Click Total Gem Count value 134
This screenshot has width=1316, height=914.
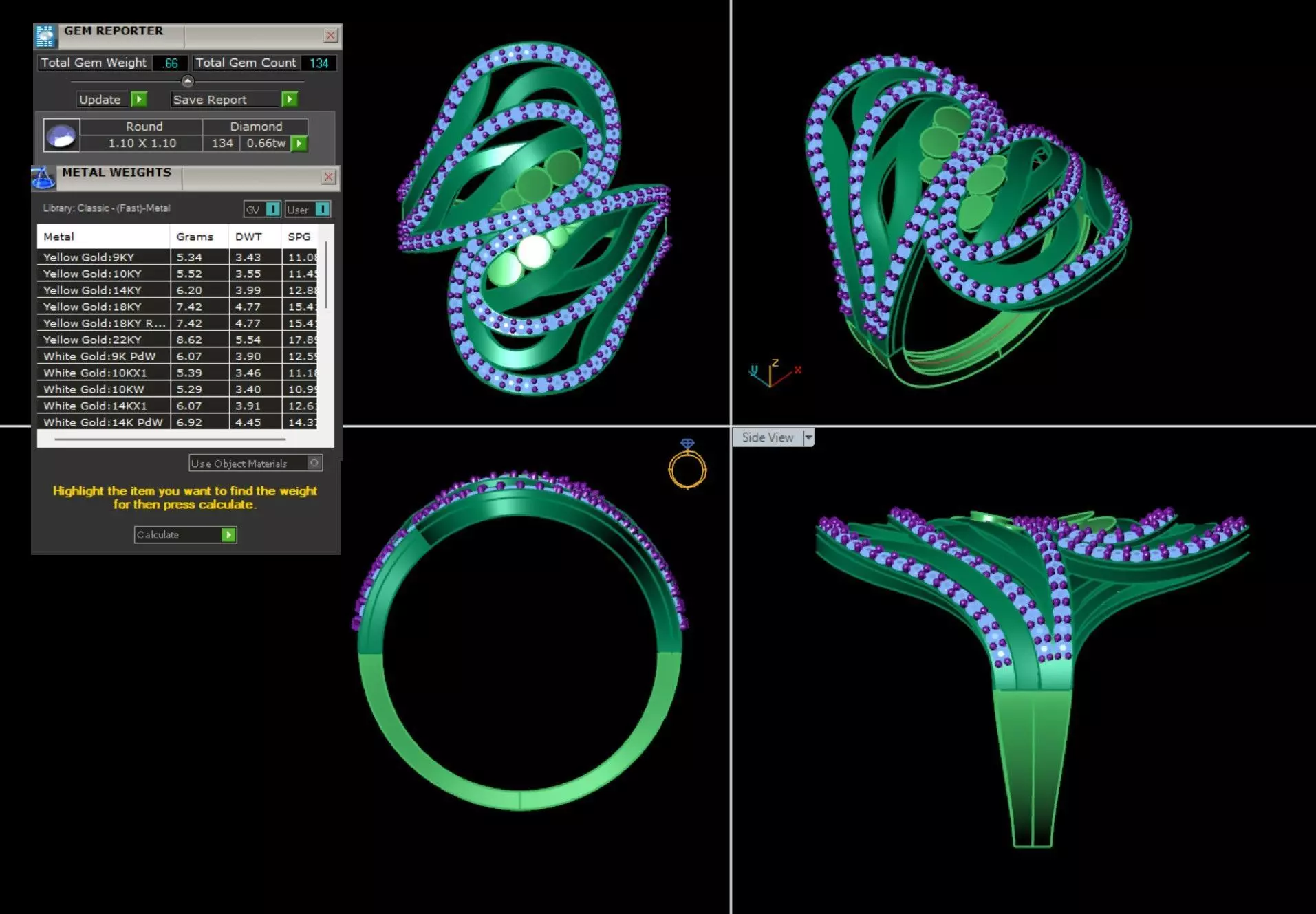(x=319, y=63)
